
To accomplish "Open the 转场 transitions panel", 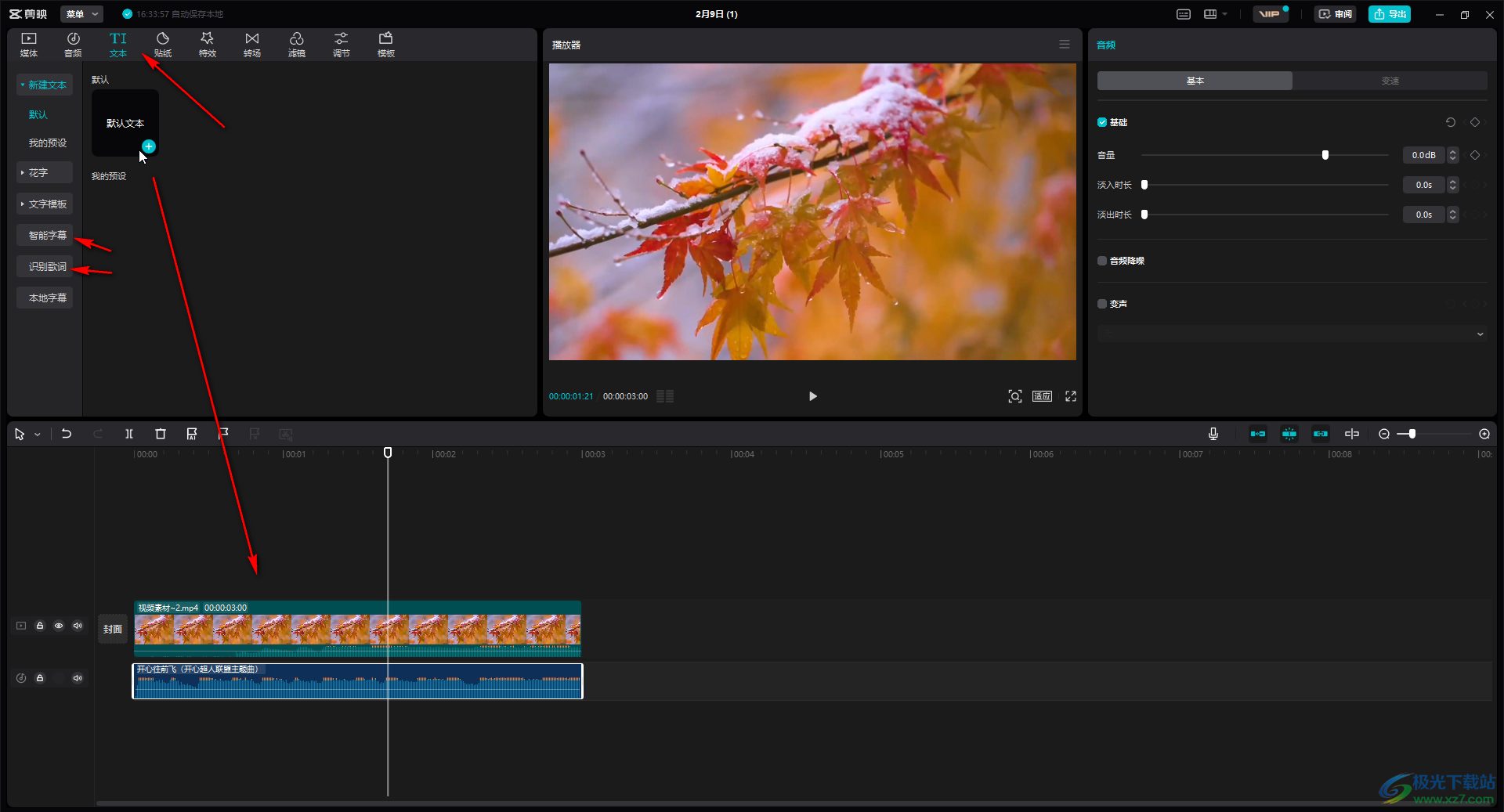I will (252, 45).
